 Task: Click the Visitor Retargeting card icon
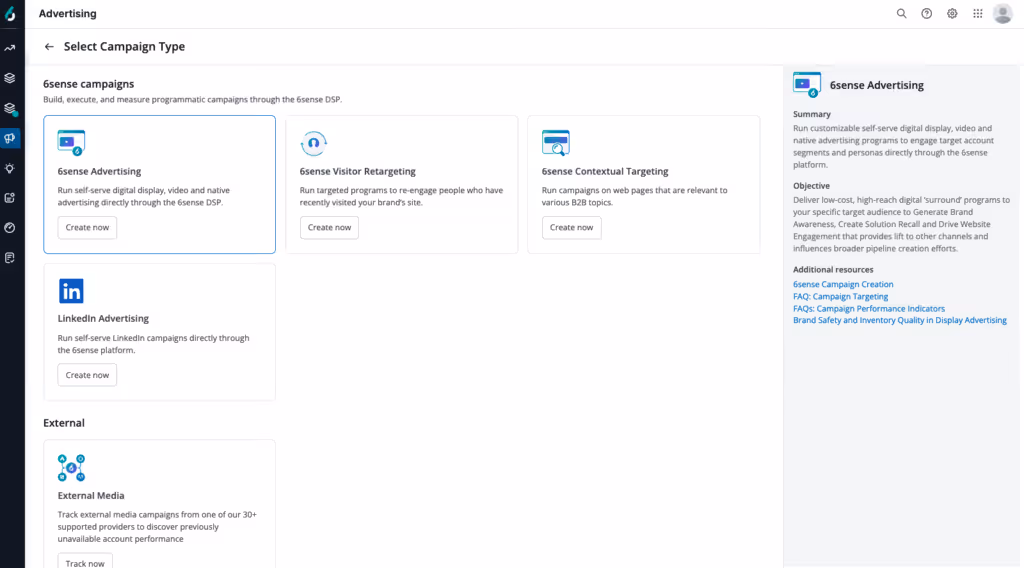click(x=313, y=143)
